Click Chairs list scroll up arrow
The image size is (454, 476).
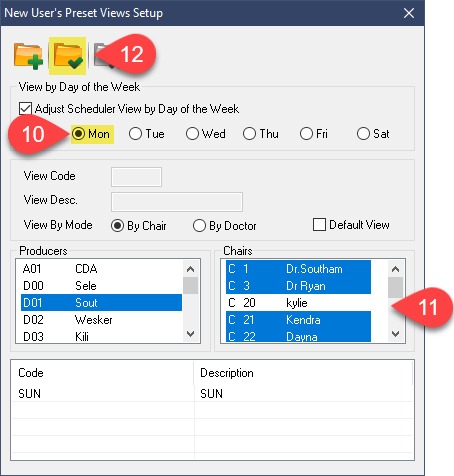(396, 269)
